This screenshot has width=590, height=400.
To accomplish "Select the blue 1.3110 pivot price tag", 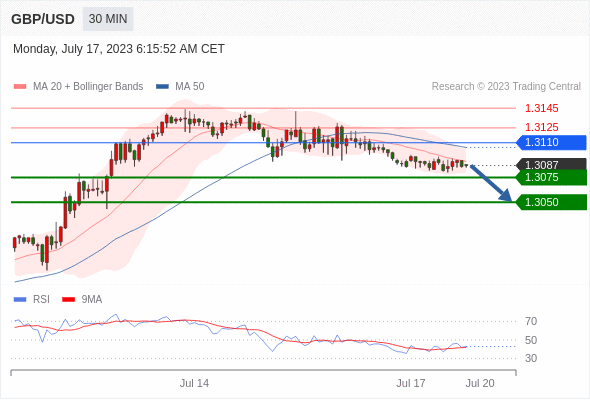I will (551, 143).
